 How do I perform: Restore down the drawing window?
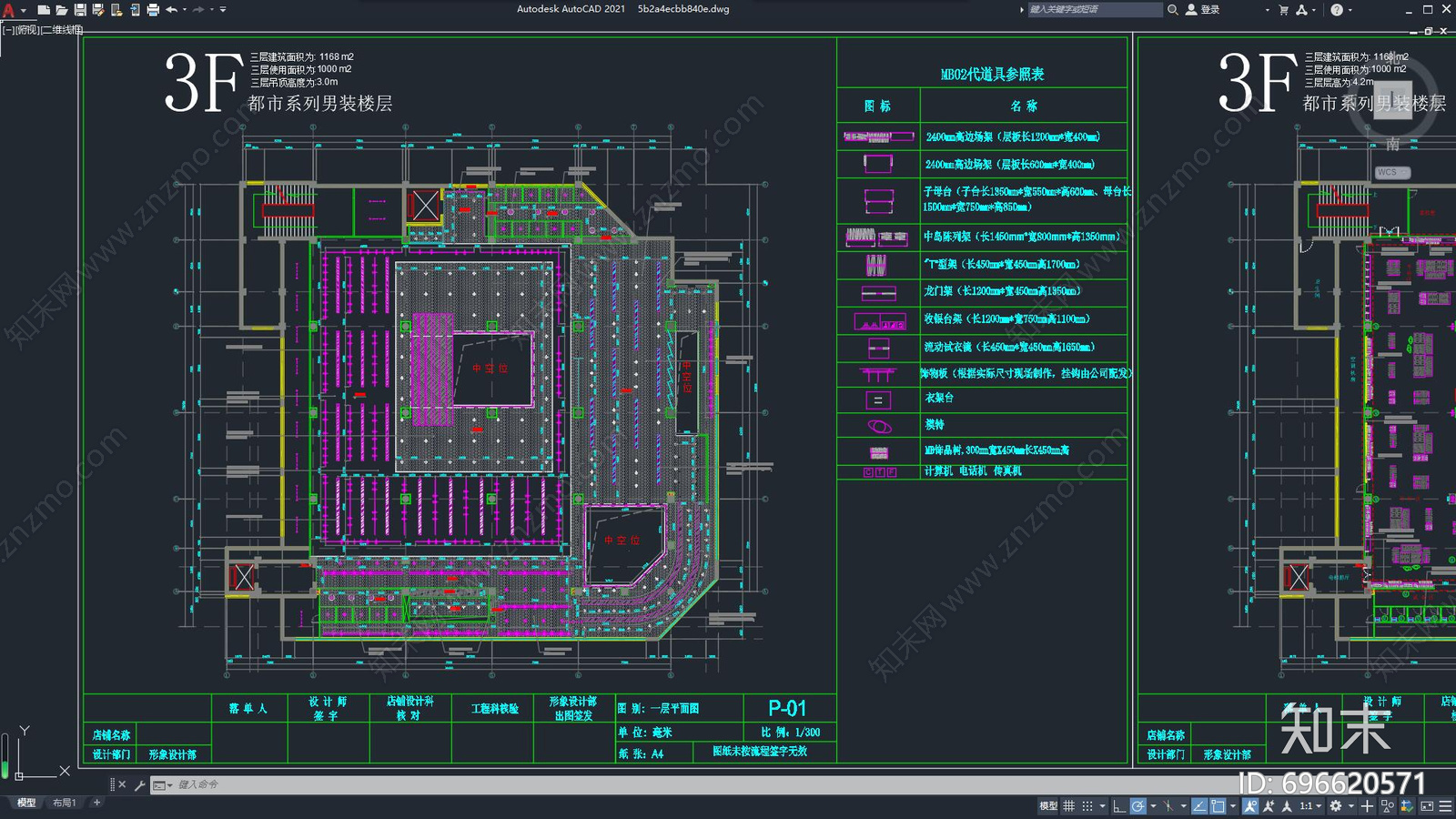(x=1428, y=31)
